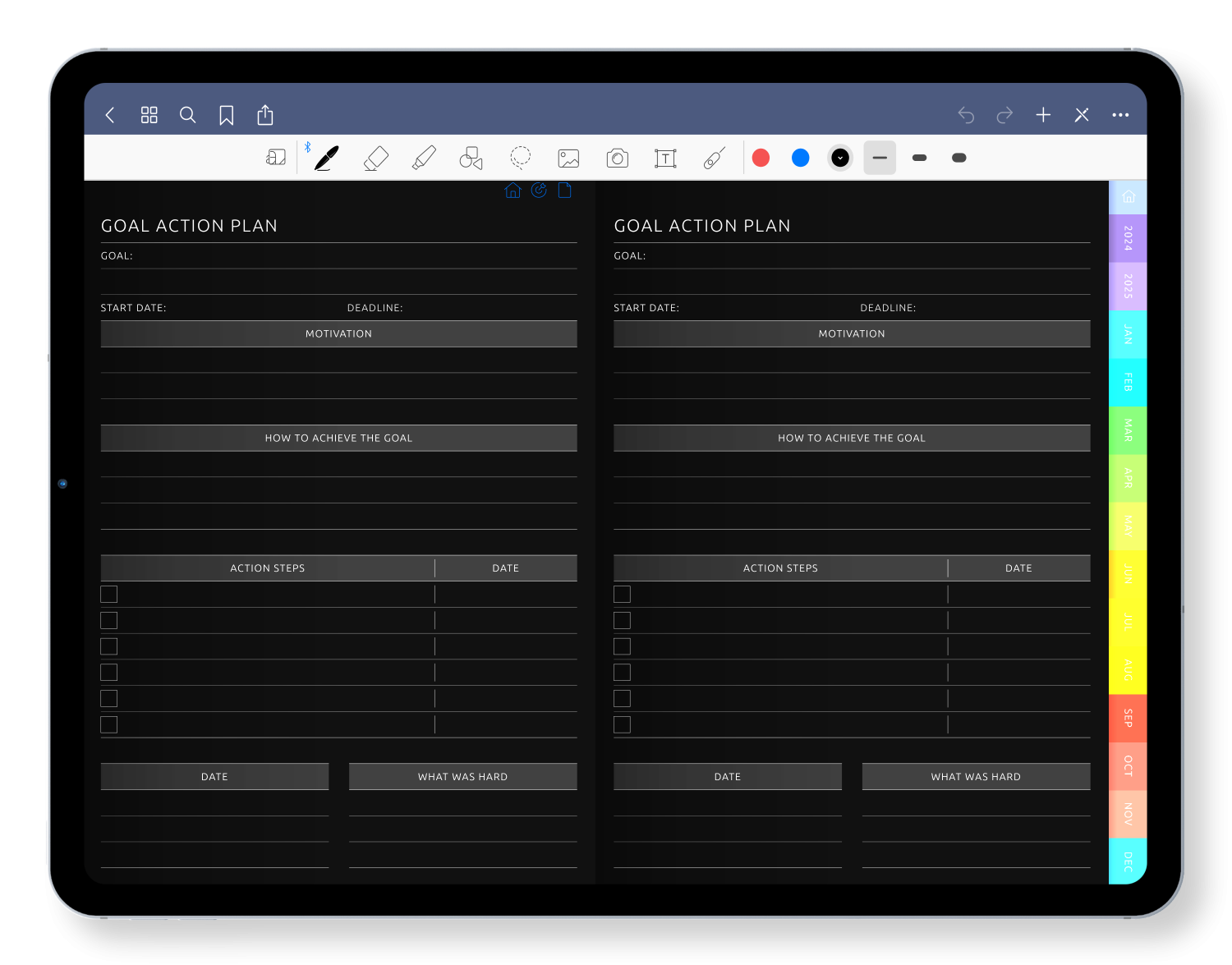Toggle the pencil editing mode icon
Screen dimensions: 1232x965
pyautogui.click(x=1082, y=115)
